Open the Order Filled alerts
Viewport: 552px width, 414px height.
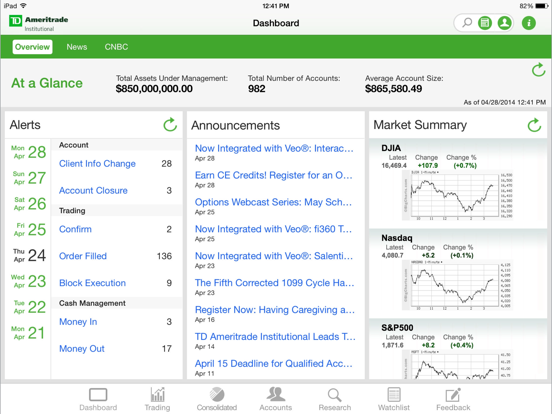(x=116, y=256)
